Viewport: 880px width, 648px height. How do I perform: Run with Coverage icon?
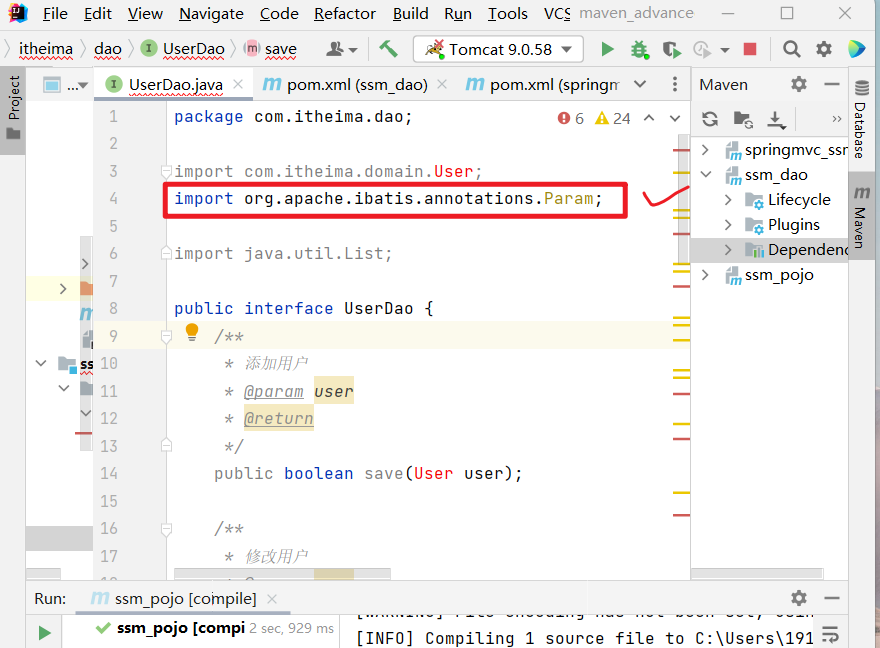(671, 49)
